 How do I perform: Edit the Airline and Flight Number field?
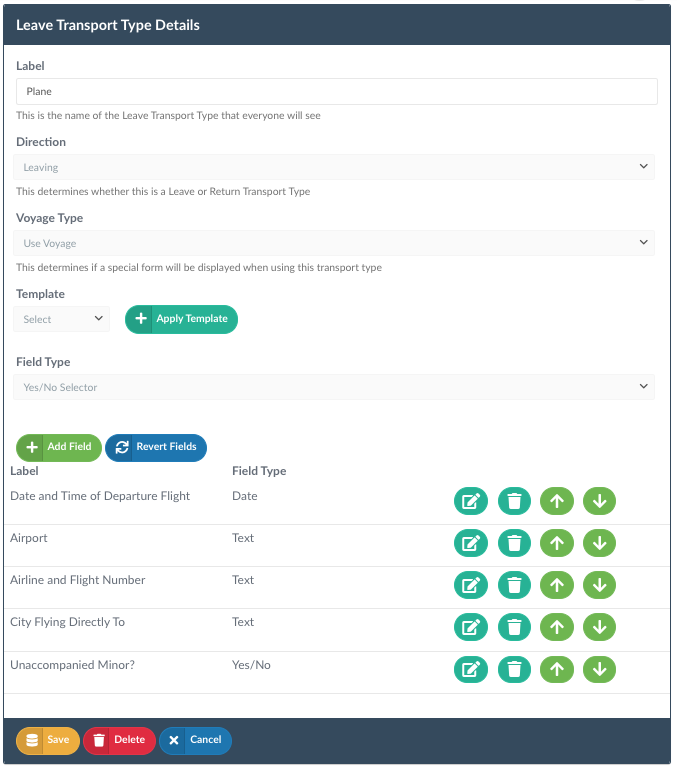coord(470,585)
